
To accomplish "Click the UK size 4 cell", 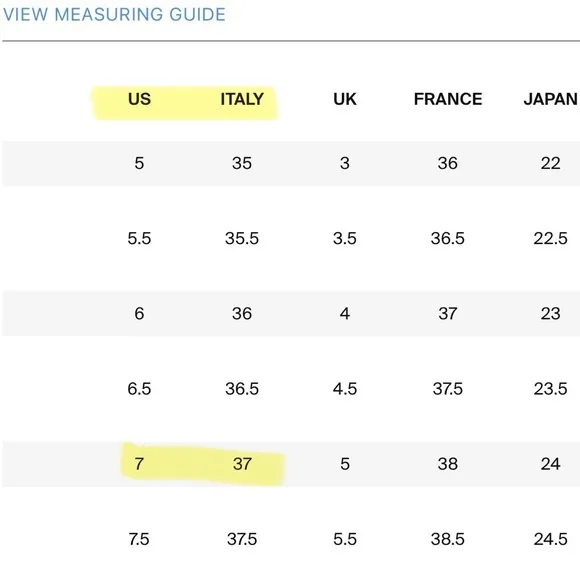I will tap(345, 314).
